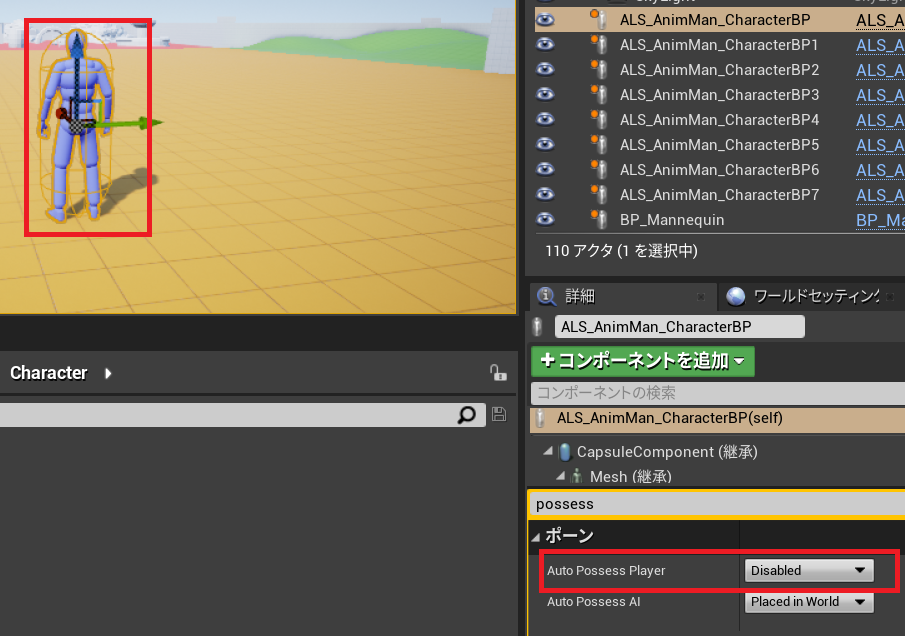905x636 pixels.
Task: Click the Character panel title
Action: coord(48,373)
